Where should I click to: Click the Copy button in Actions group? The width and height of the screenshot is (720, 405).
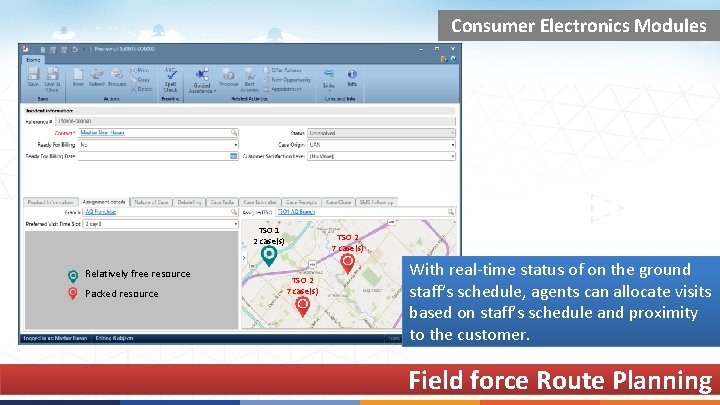pos(140,79)
